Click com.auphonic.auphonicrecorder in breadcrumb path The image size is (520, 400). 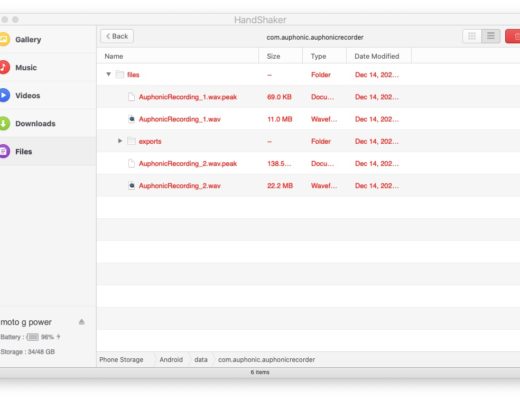[x=266, y=360]
